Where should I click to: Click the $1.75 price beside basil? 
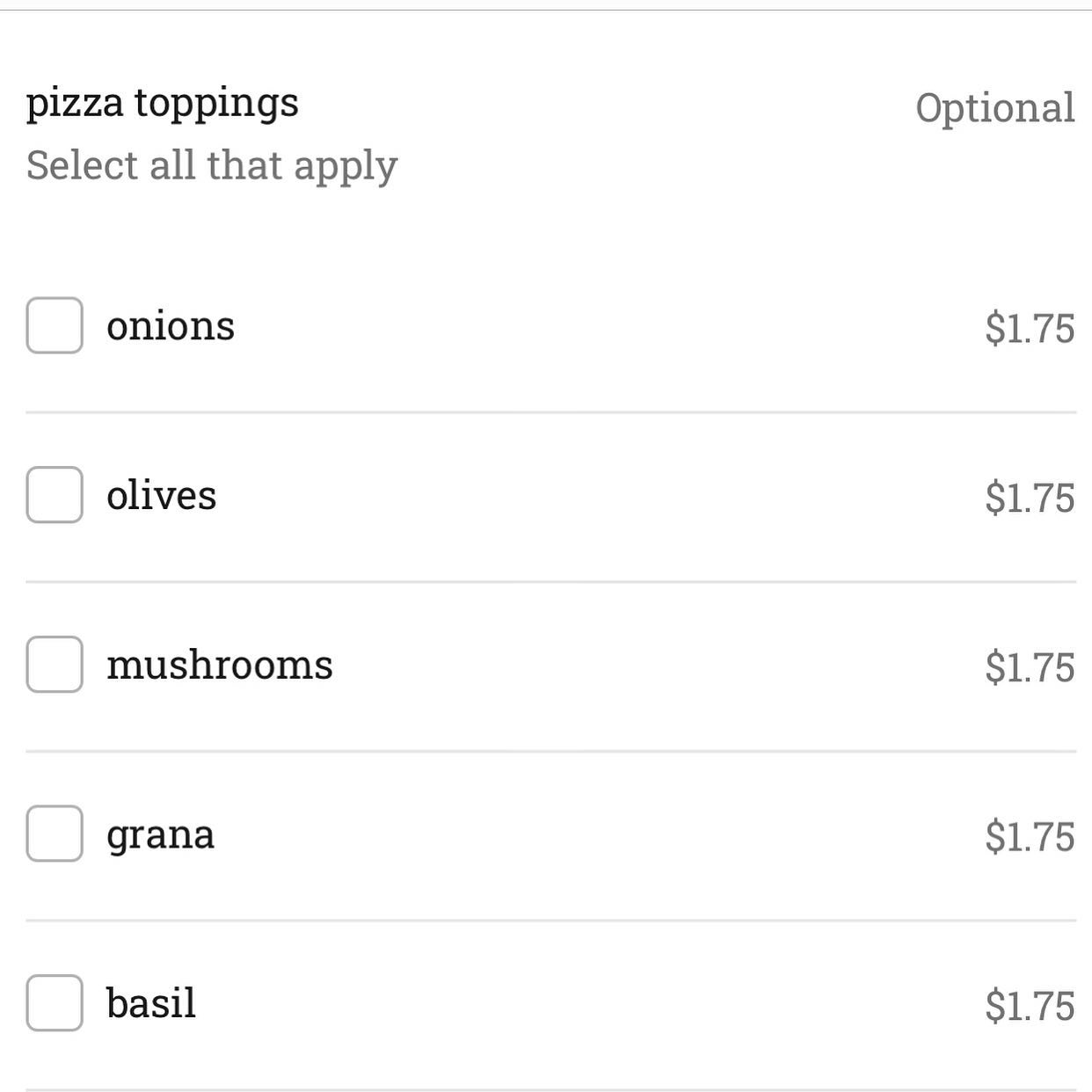point(1030,1006)
